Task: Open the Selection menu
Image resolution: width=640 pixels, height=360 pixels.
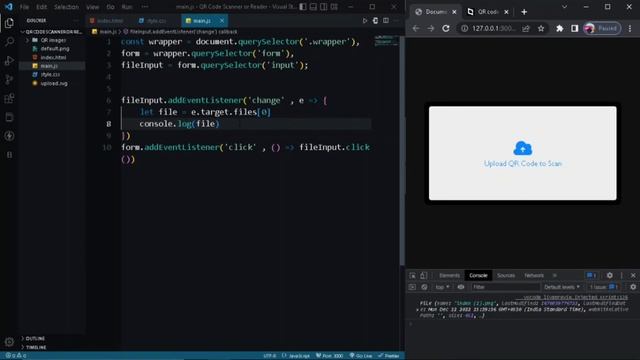Action: [66, 7]
